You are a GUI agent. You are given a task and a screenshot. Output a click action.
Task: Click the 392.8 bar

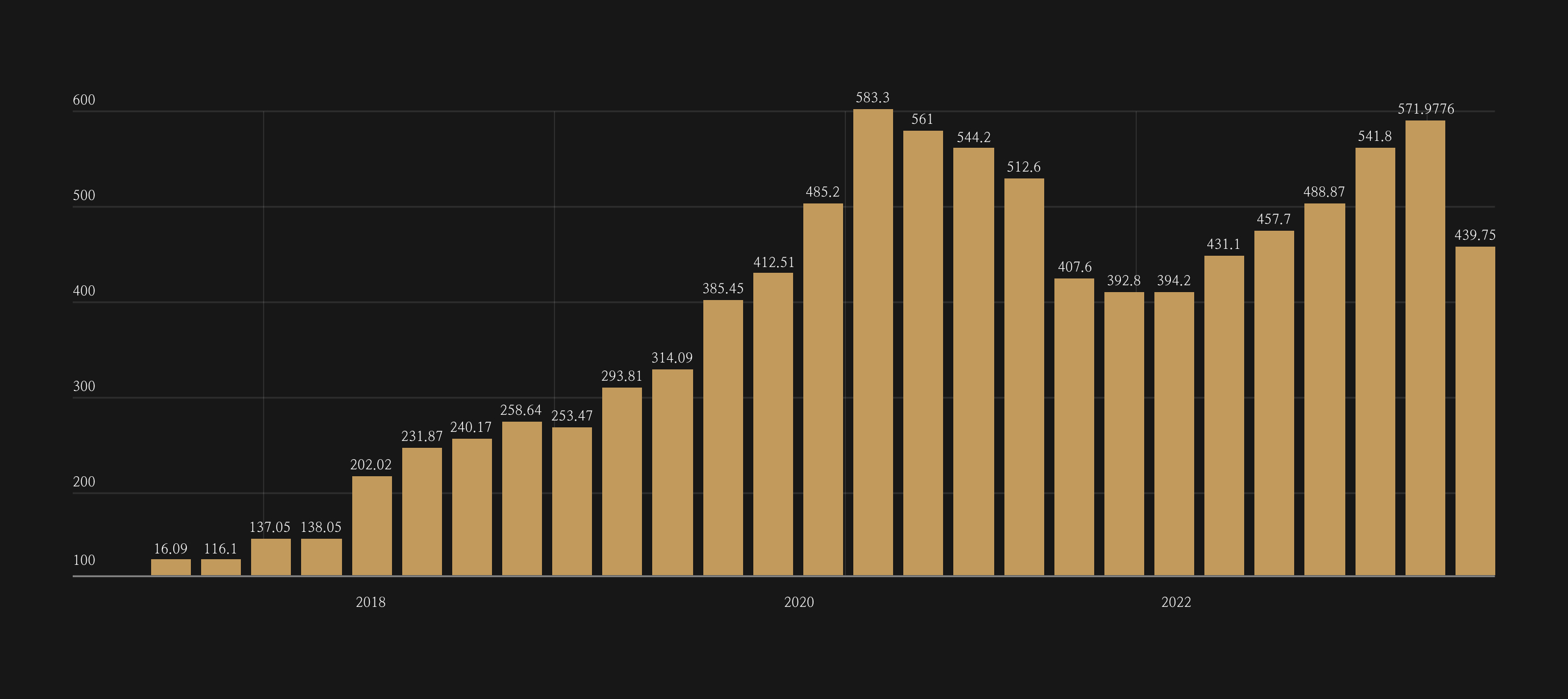pyautogui.click(x=1124, y=434)
